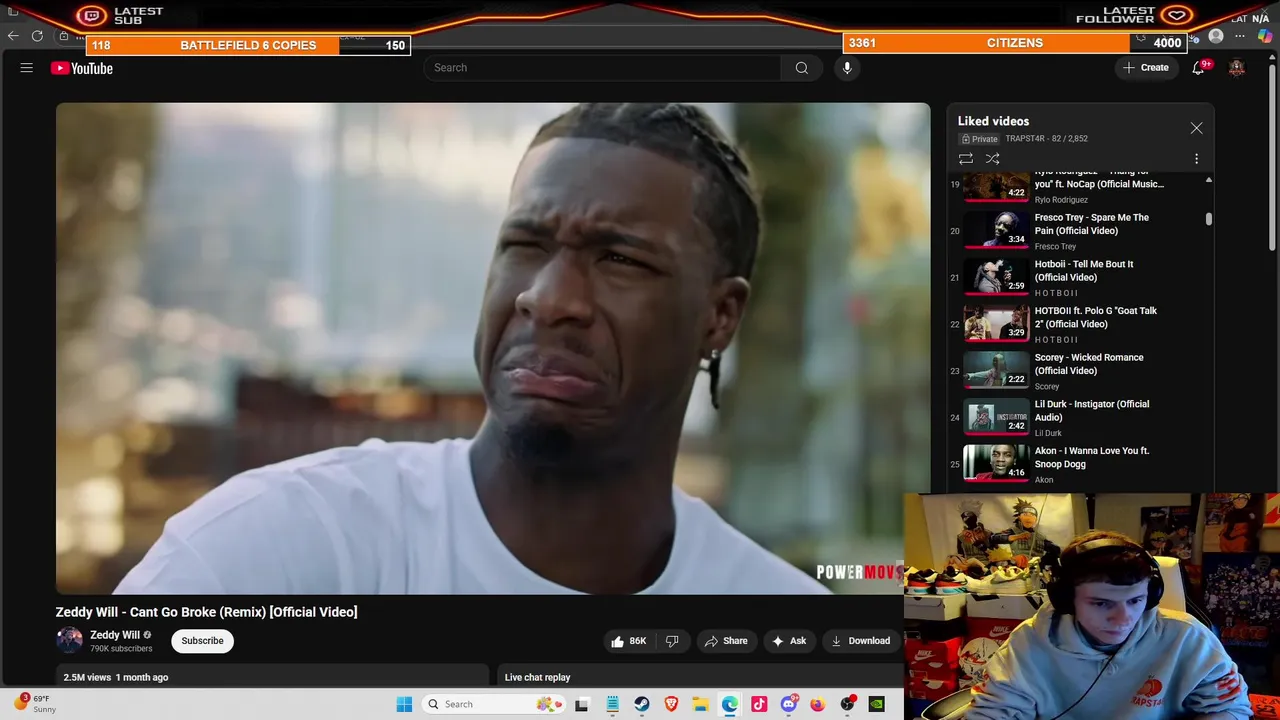Open Zeddy Will channel name link
1280x720 pixels.
tap(115, 635)
